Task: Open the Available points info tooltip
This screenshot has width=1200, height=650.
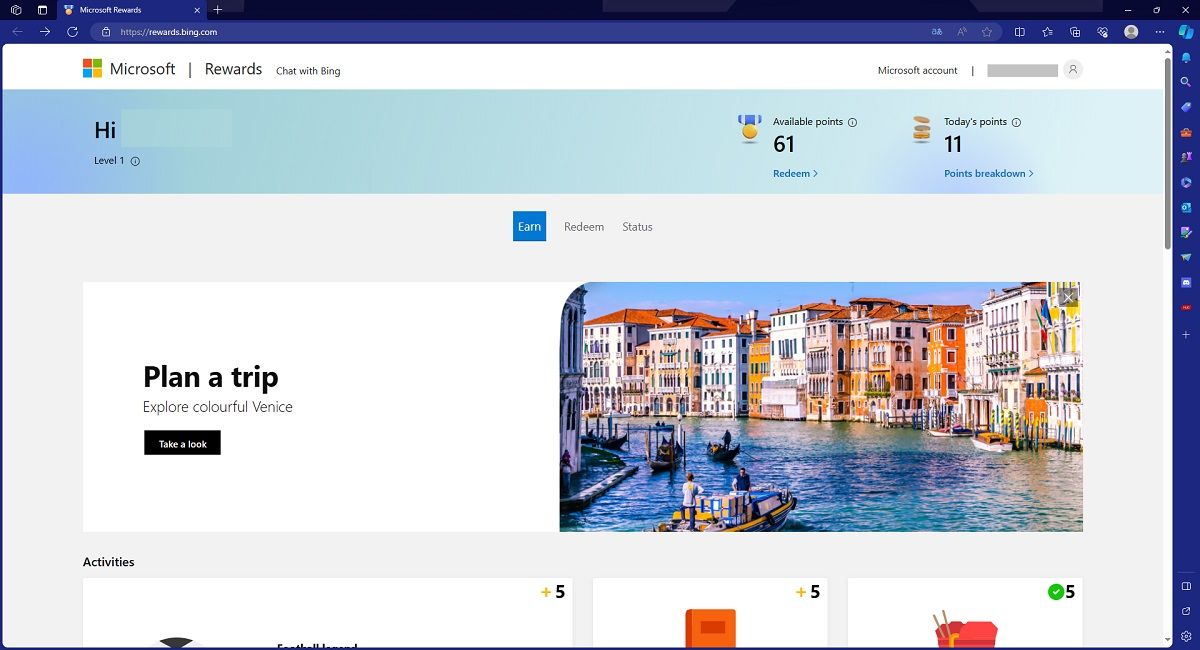Action: [x=851, y=122]
